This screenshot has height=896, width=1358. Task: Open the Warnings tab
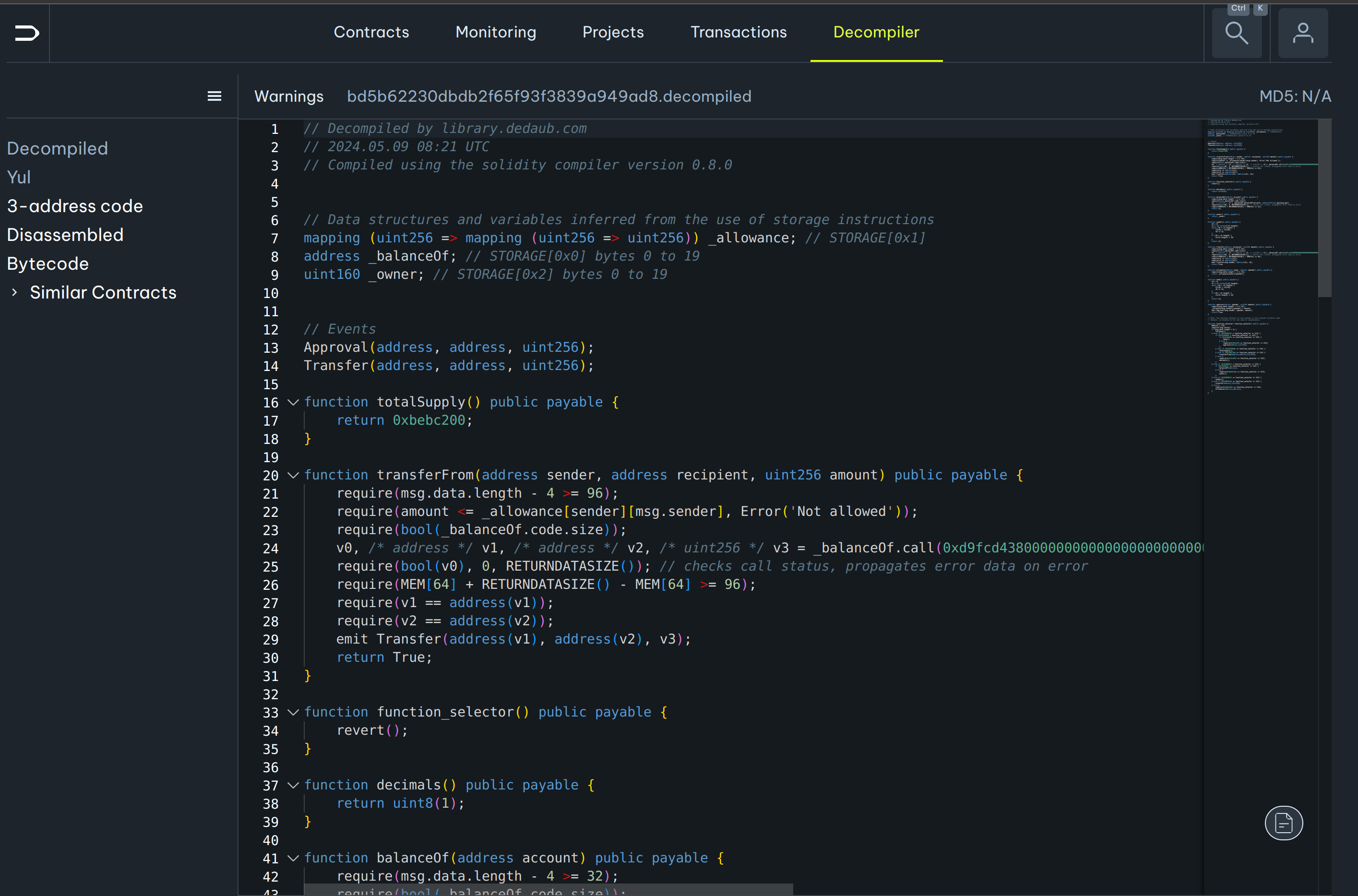coord(288,96)
